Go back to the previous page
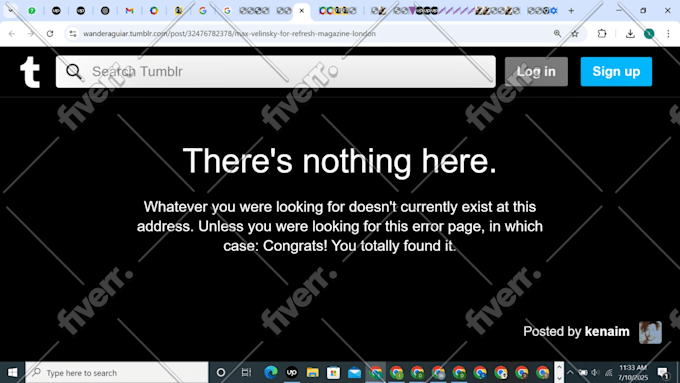 point(12,33)
